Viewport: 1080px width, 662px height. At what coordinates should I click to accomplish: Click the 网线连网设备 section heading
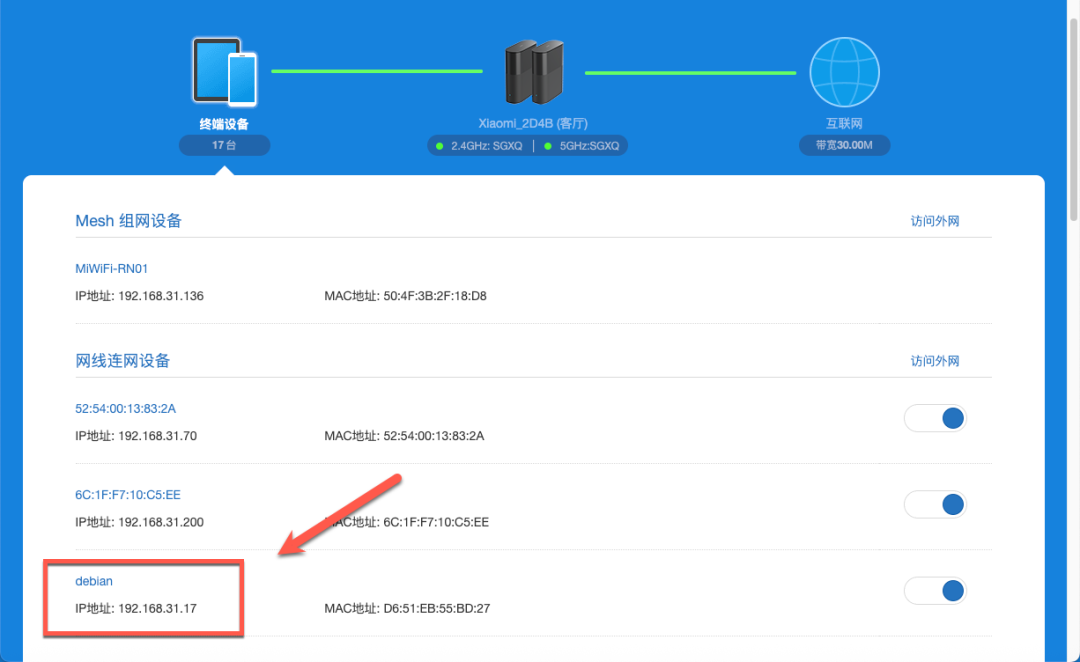pos(123,361)
